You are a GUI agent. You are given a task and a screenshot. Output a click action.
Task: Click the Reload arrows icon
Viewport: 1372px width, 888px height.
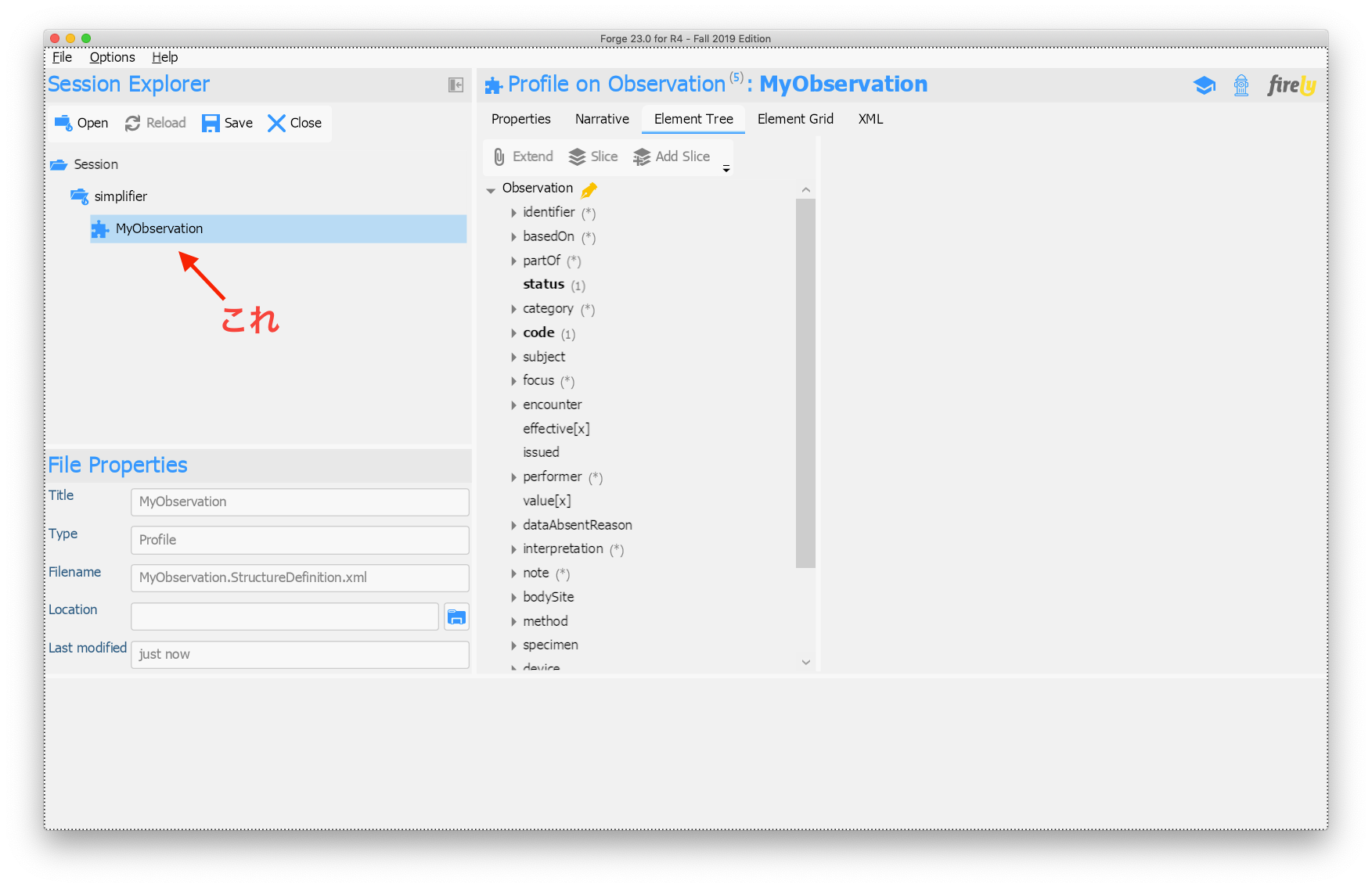pos(133,123)
